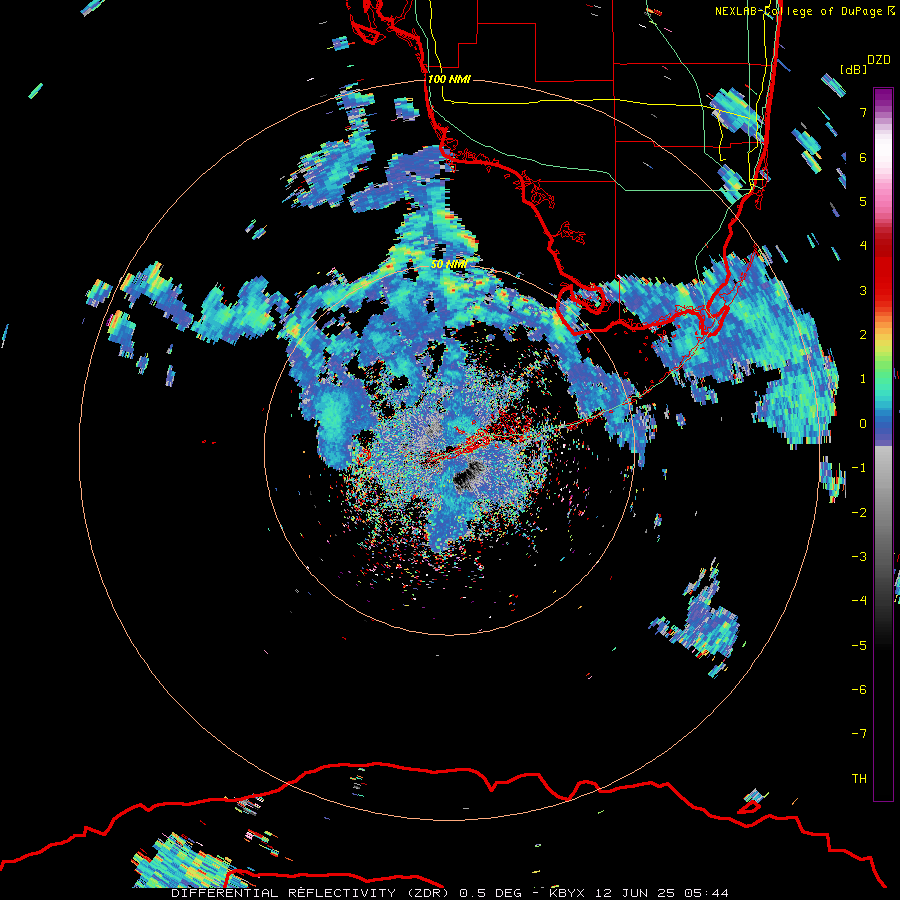
Task: Click the TH threshold label on the scale
Action: point(859,779)
